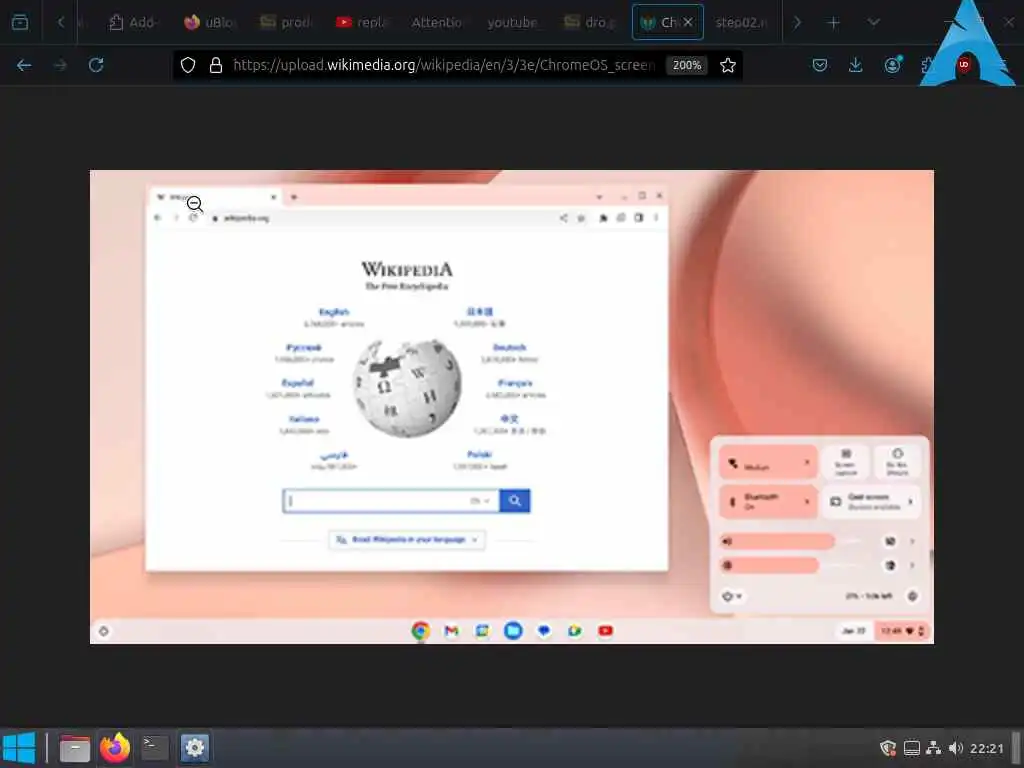Switch to the uBlock tab
1024x768 pixels.
point(209,22)
